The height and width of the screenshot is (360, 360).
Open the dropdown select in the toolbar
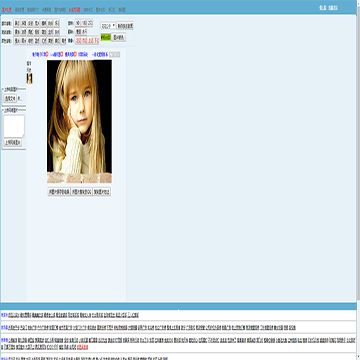[108, 26]
